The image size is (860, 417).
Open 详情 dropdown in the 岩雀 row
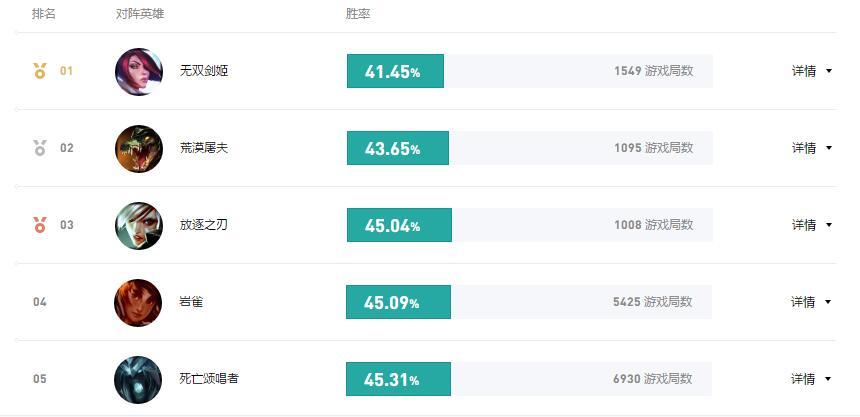point(811,302)
